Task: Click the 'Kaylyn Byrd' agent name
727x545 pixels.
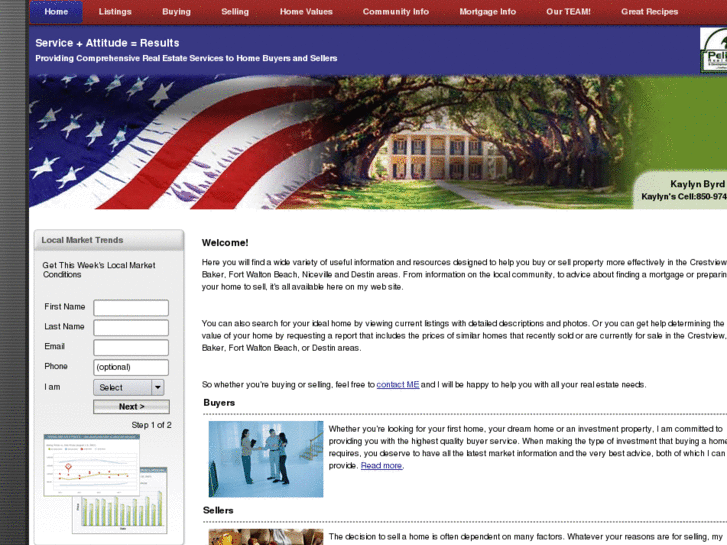Action: click(698, 184)
